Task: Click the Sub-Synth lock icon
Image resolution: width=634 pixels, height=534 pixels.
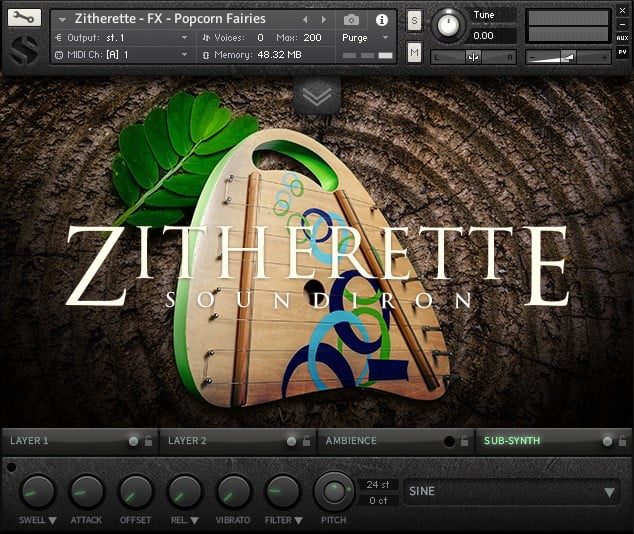Action: click(x=621, y=441)
